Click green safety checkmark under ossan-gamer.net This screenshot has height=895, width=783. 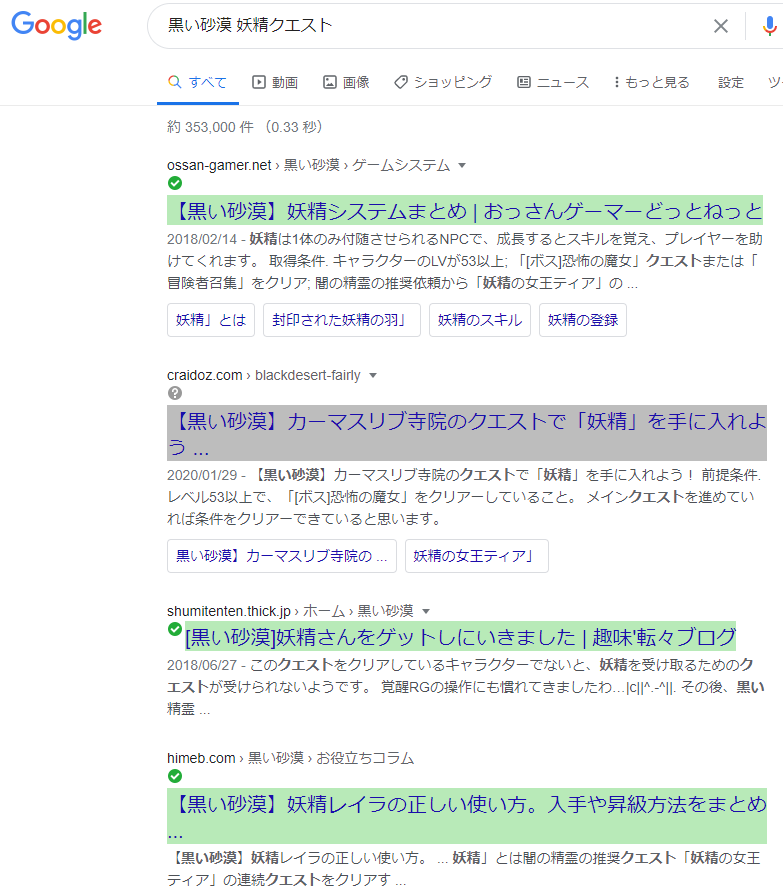(x=175, y=183)
